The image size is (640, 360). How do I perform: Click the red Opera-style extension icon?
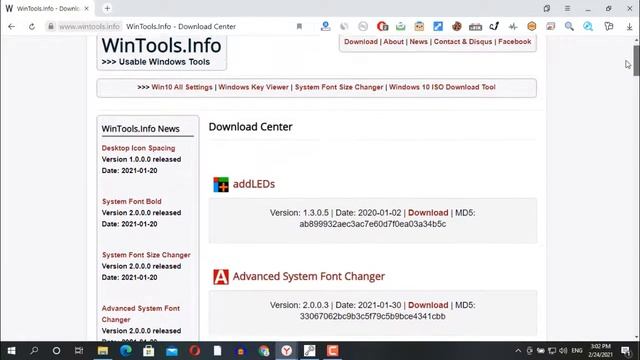tap(382, 27)
